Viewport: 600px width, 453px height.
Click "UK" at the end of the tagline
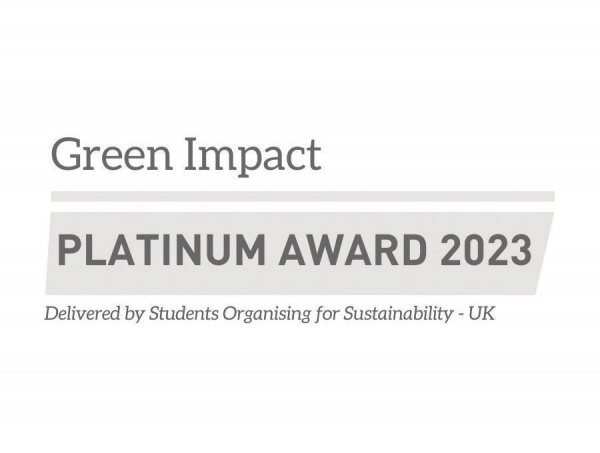pos(481,313)
